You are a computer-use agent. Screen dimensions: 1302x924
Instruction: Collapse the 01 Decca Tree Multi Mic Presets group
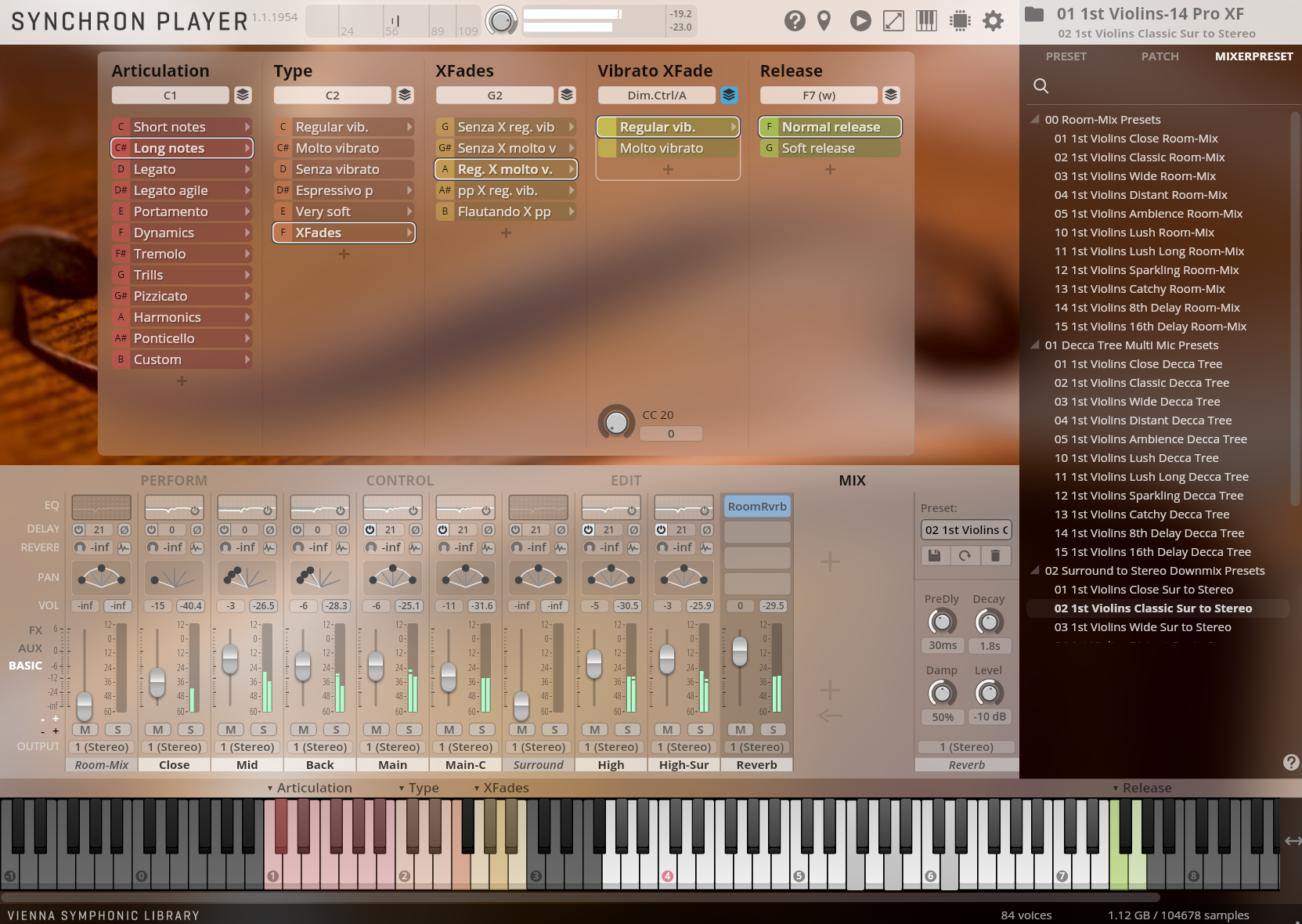point(1037,345)
